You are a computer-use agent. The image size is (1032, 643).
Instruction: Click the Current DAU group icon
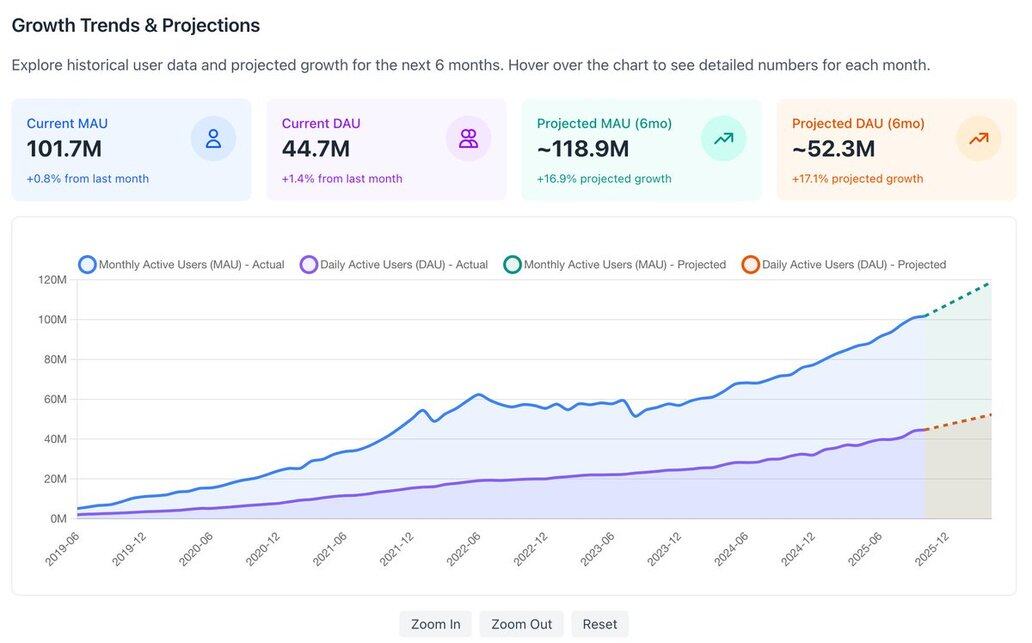pos(468,139)
